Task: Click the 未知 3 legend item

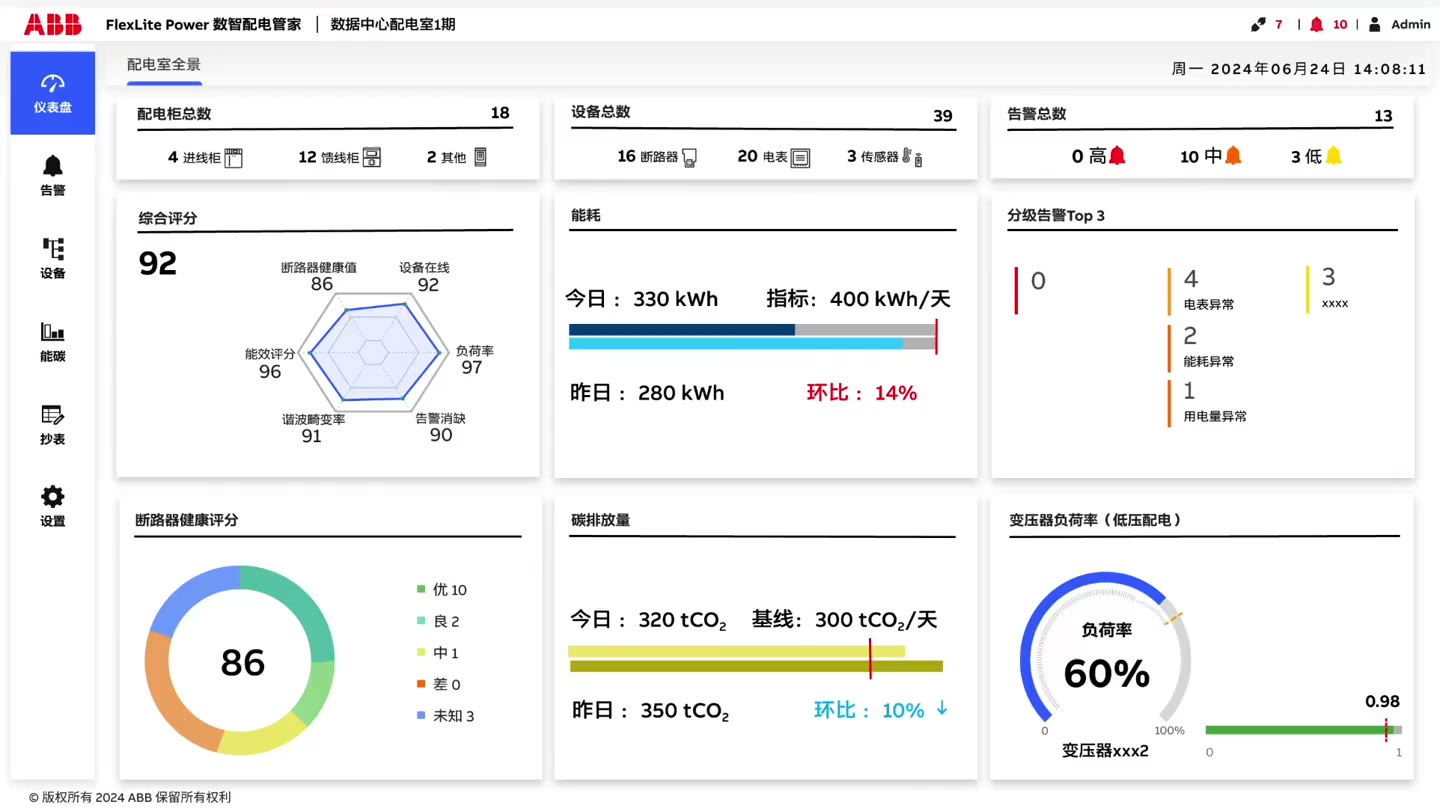Action: click(446, 716)
